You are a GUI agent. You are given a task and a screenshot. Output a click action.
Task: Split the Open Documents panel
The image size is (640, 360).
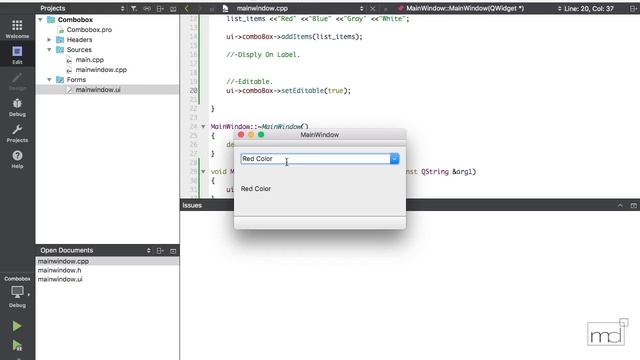[x=160, y=251]
